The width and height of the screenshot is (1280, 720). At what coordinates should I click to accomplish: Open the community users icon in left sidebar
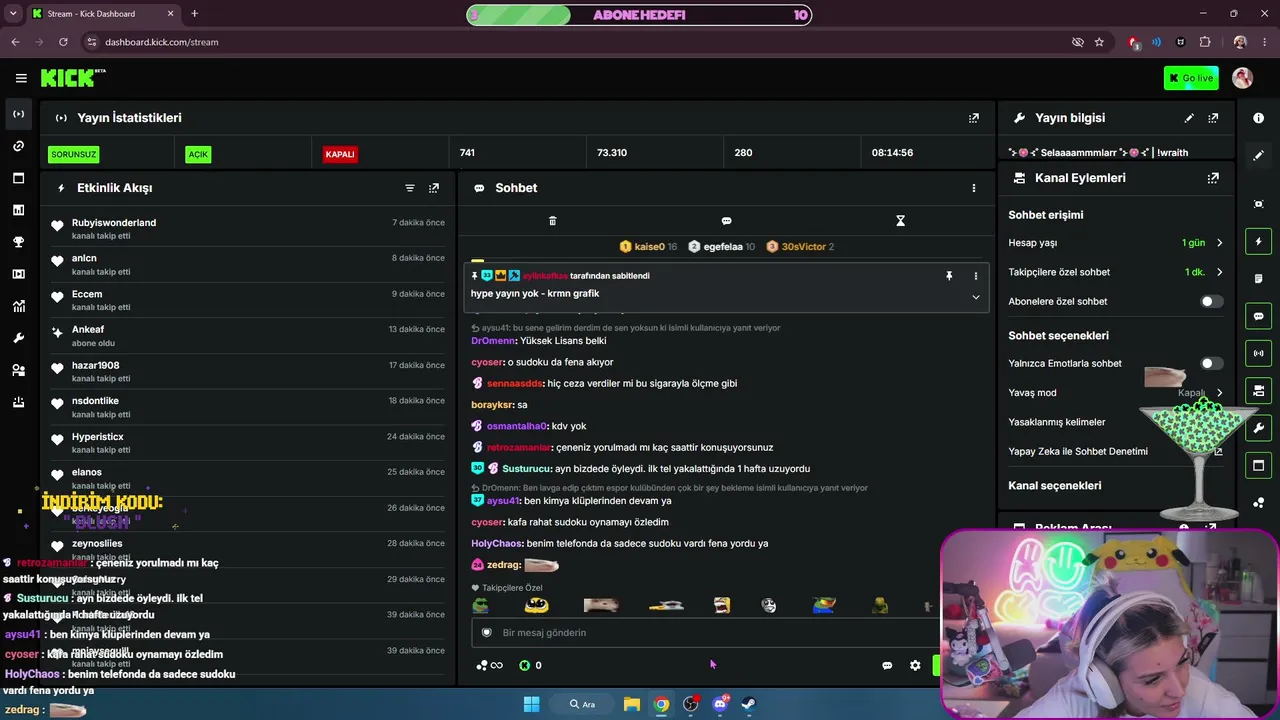[18, 370]
